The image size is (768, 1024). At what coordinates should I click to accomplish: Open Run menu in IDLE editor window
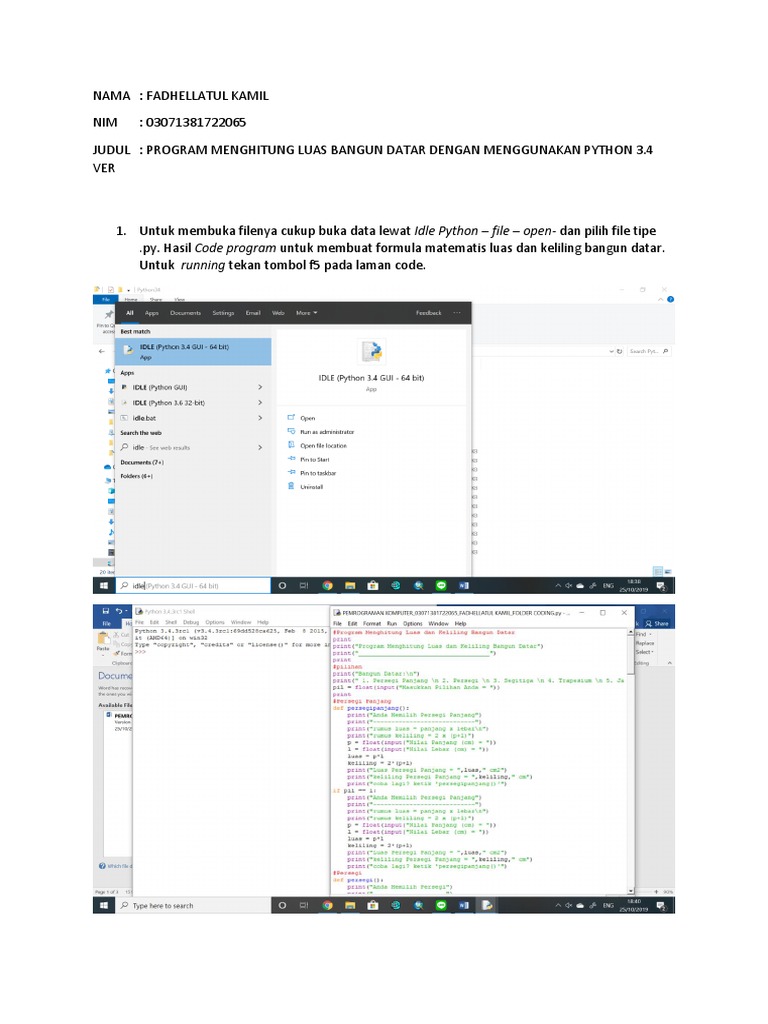click(392, 624)
